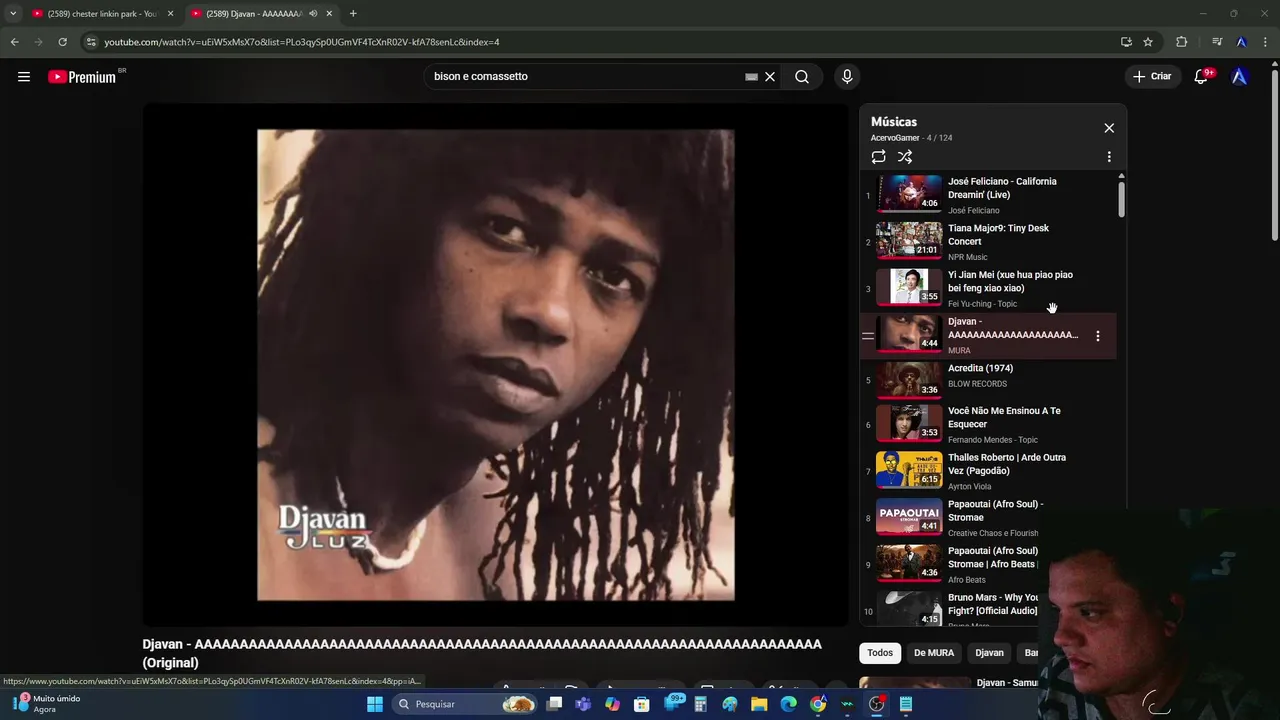
Task: Open Microsoft Store taskbar icon
Action: (x=642, y=704)
